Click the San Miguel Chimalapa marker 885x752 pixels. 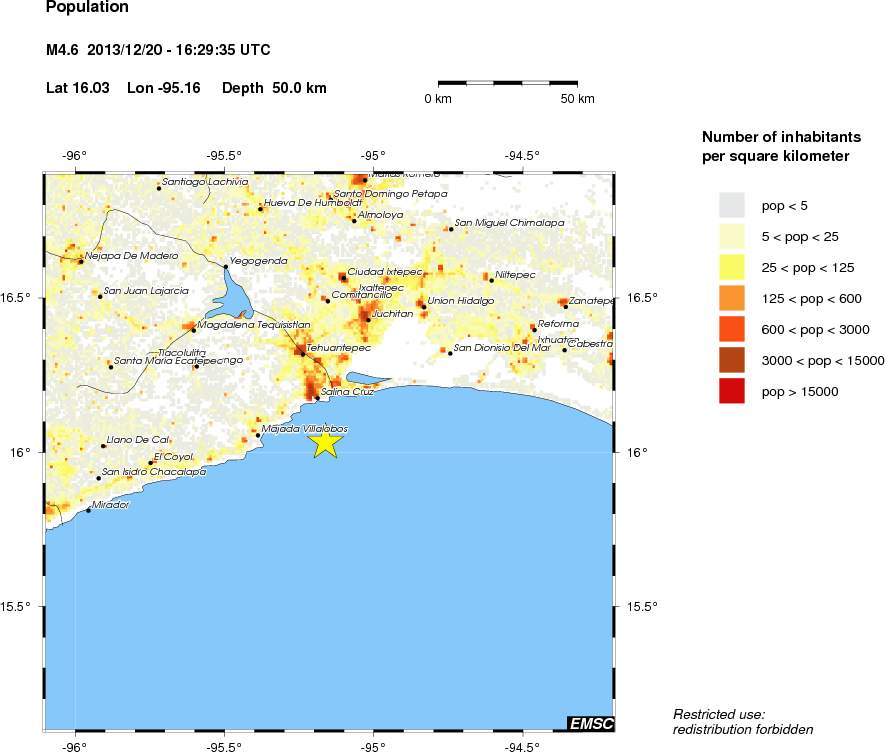[451, 229]
